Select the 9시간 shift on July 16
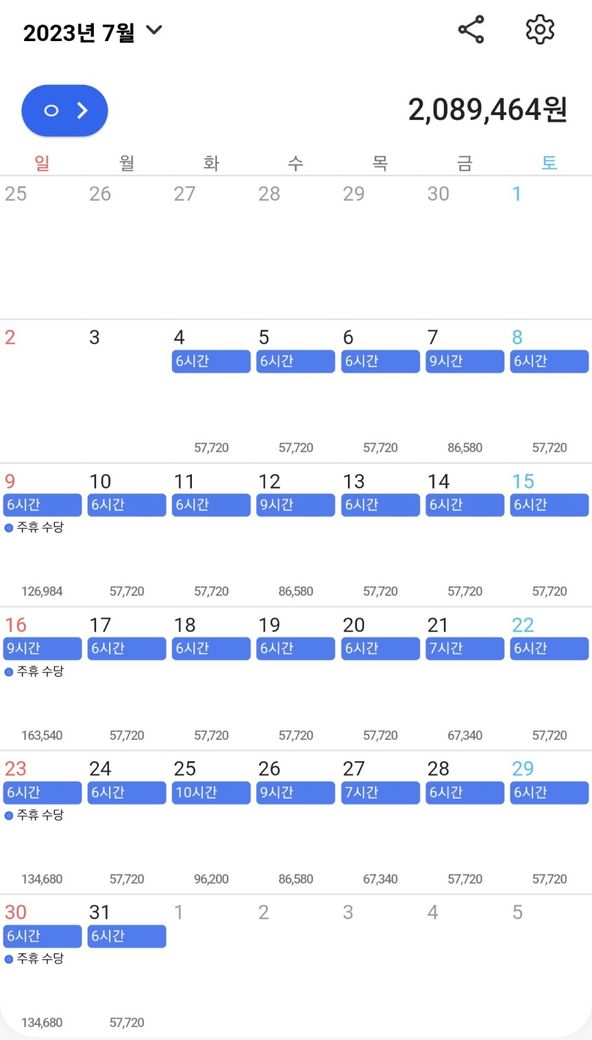This screenshot has width=592, height=1040. pyautogui.click(x=42, y=649)
